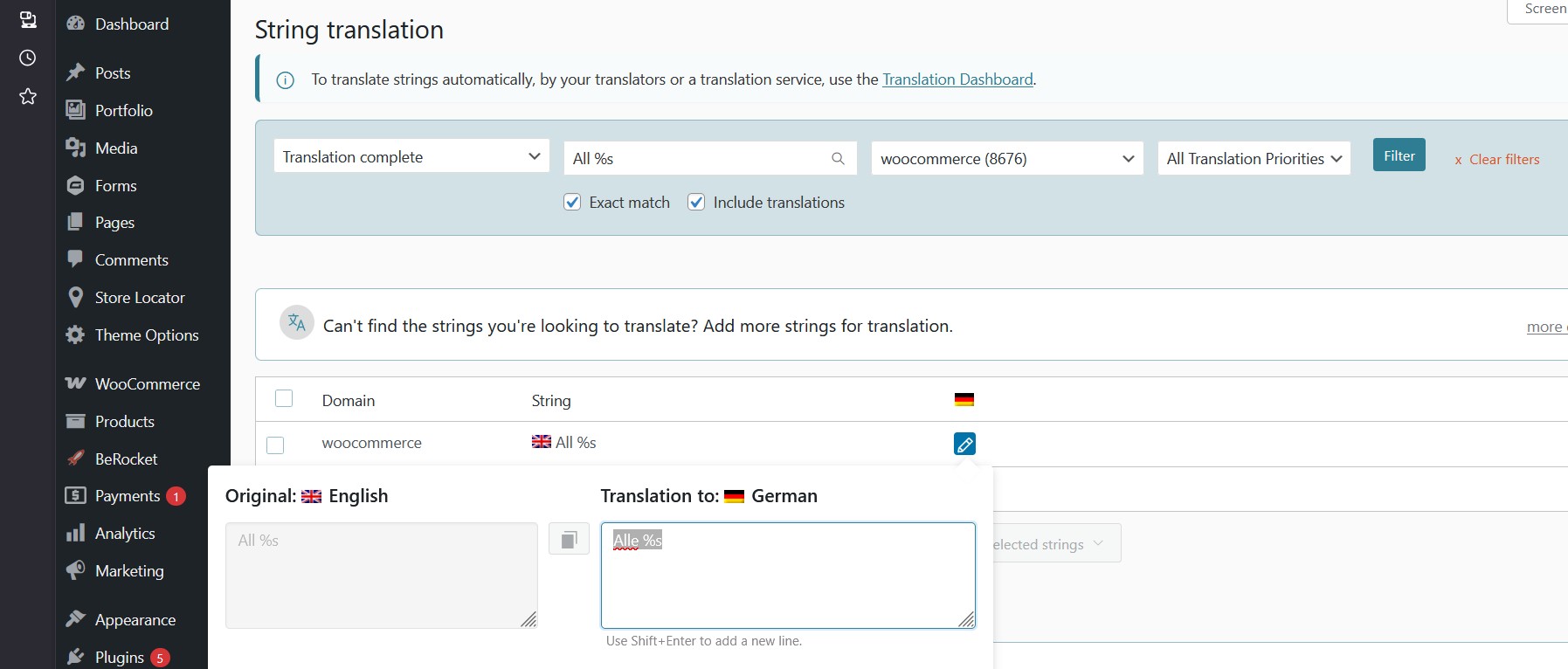Click the clock icon in the left strip
This screenshot has width=1568, height=669.
click(28, 58)
